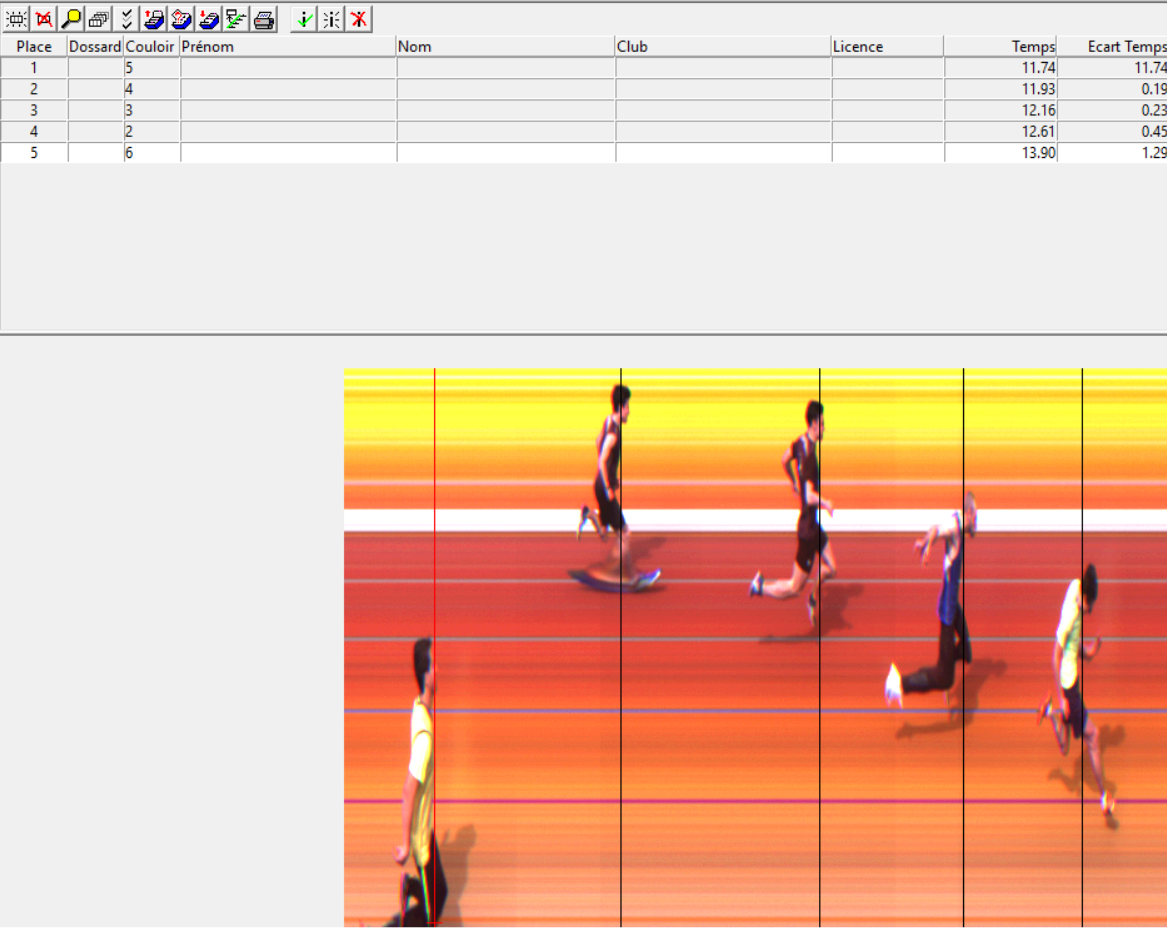The image size is (1167, 928).
Task: Sort by Place column header
Action: coord(33,46)
